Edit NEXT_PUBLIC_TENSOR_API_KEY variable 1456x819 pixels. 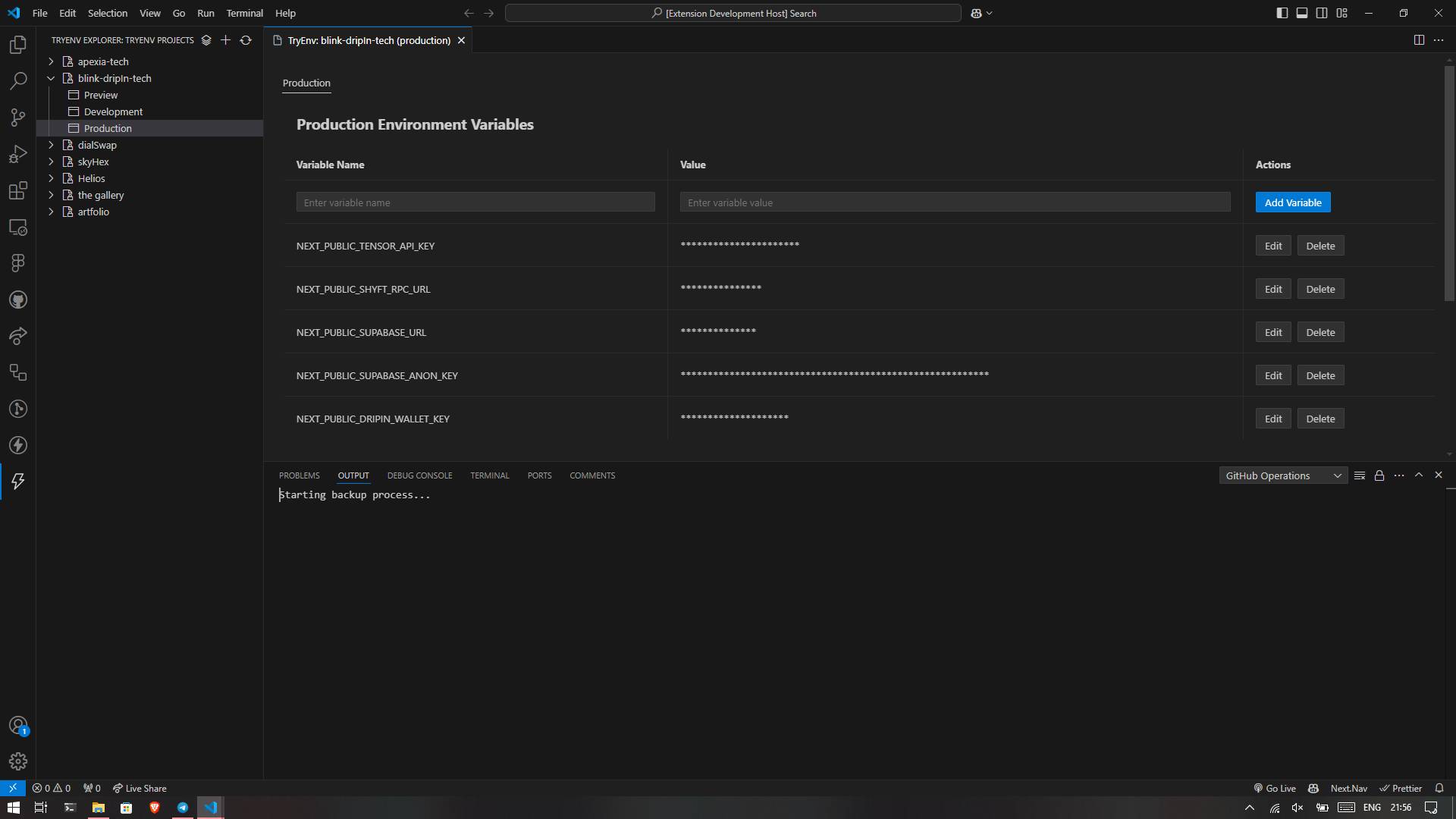pyautogui.click(x=1273, y=246)
